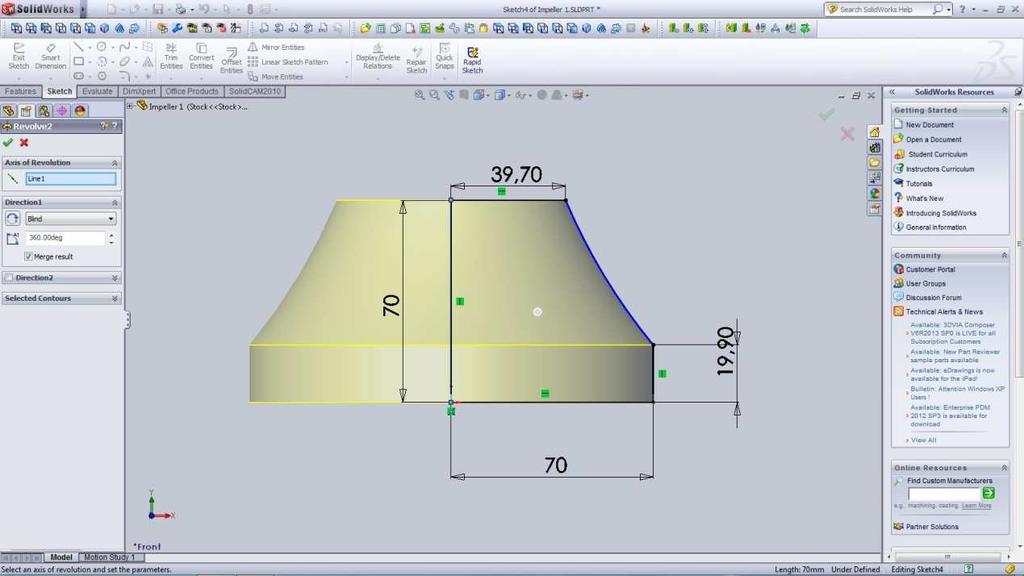Click Zoom to Area in view toolbar
Screen dimensions: 1024x576
434,95
